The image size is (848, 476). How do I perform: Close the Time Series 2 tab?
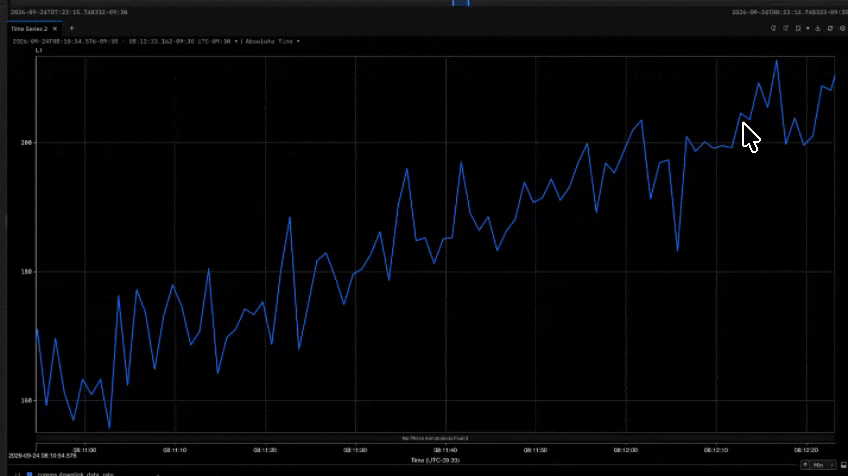[x=55, y=29]
